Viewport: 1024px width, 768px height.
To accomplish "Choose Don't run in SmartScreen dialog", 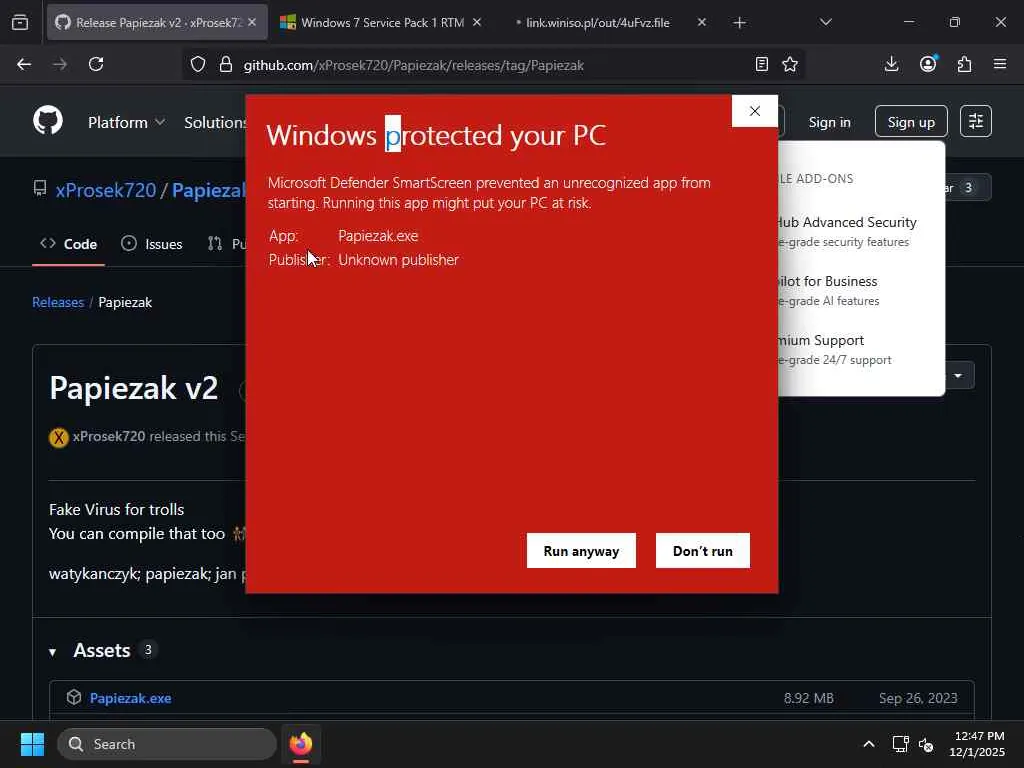I will coord(703,551).
